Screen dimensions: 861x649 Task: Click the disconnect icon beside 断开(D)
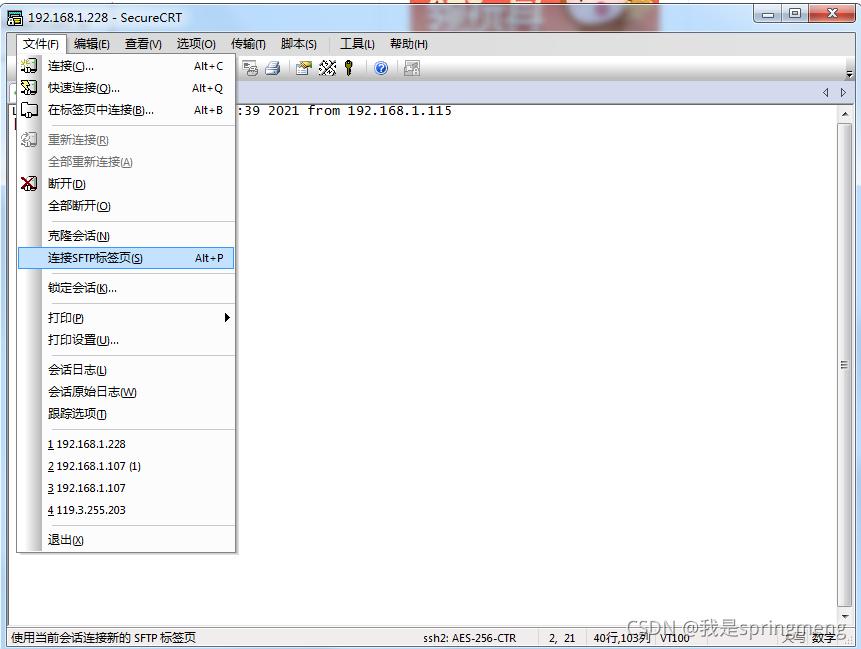click(x=29, y=183)
